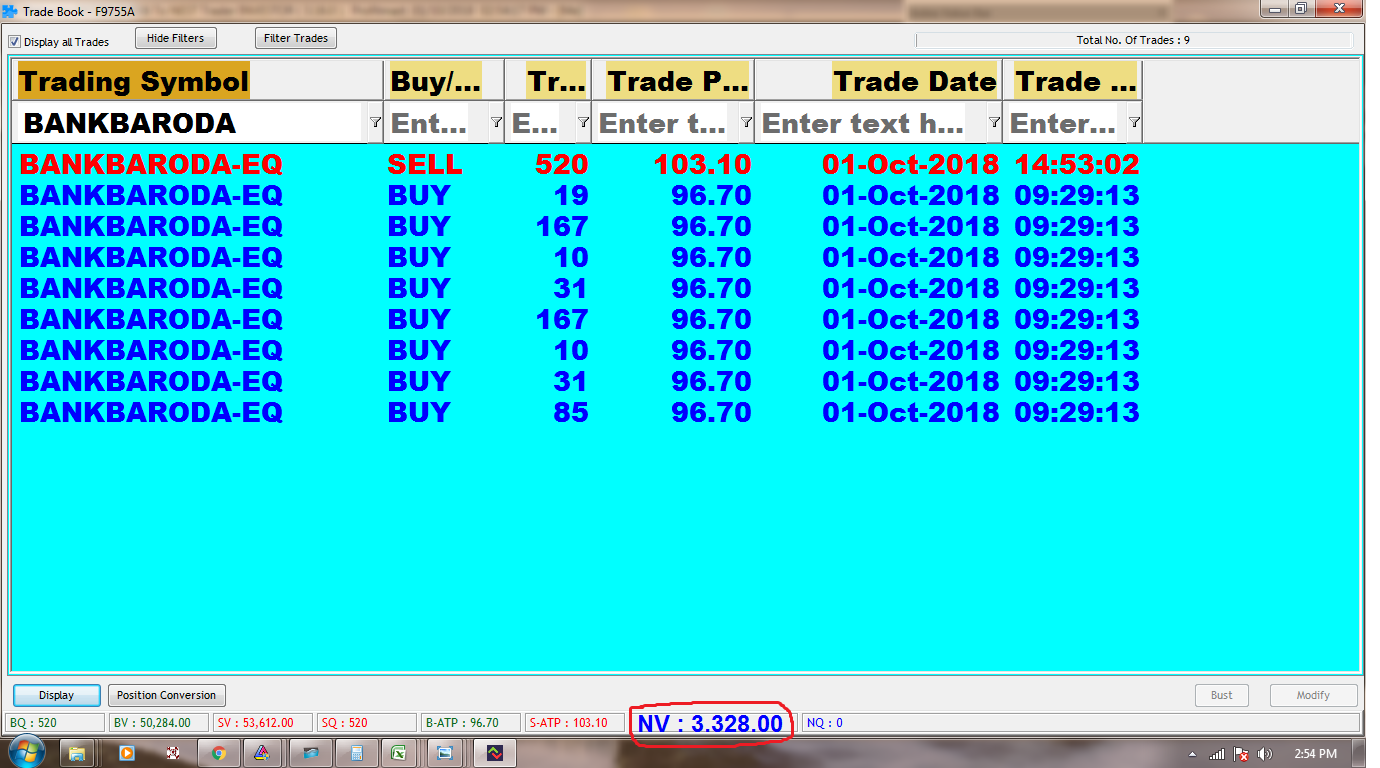Click the BV : 50,284.00 status field

tap(159, 722)
